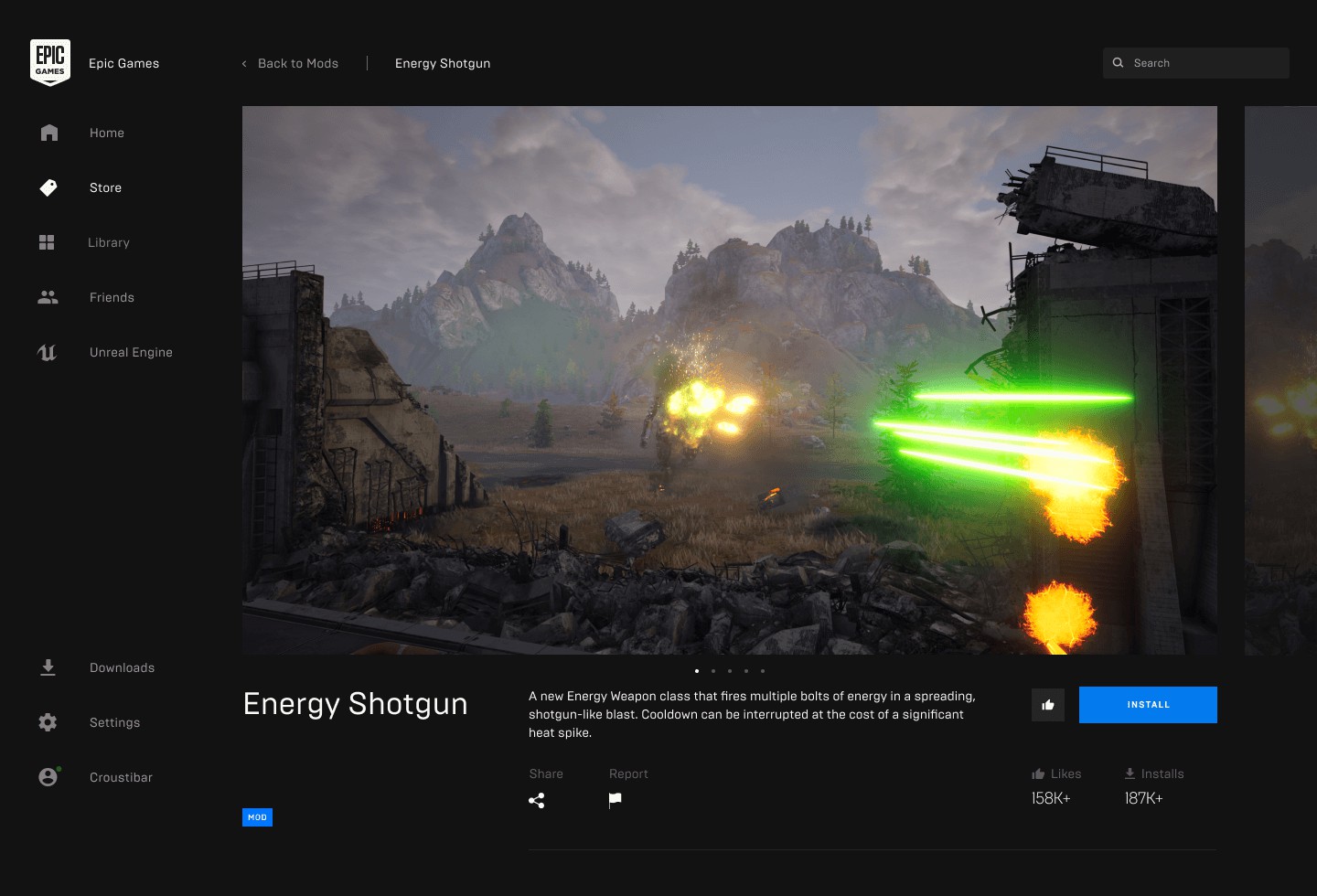Click the blue MOD badge
Image resolution: width=1317 pixels, height=896 pixels.
(257, 816)
